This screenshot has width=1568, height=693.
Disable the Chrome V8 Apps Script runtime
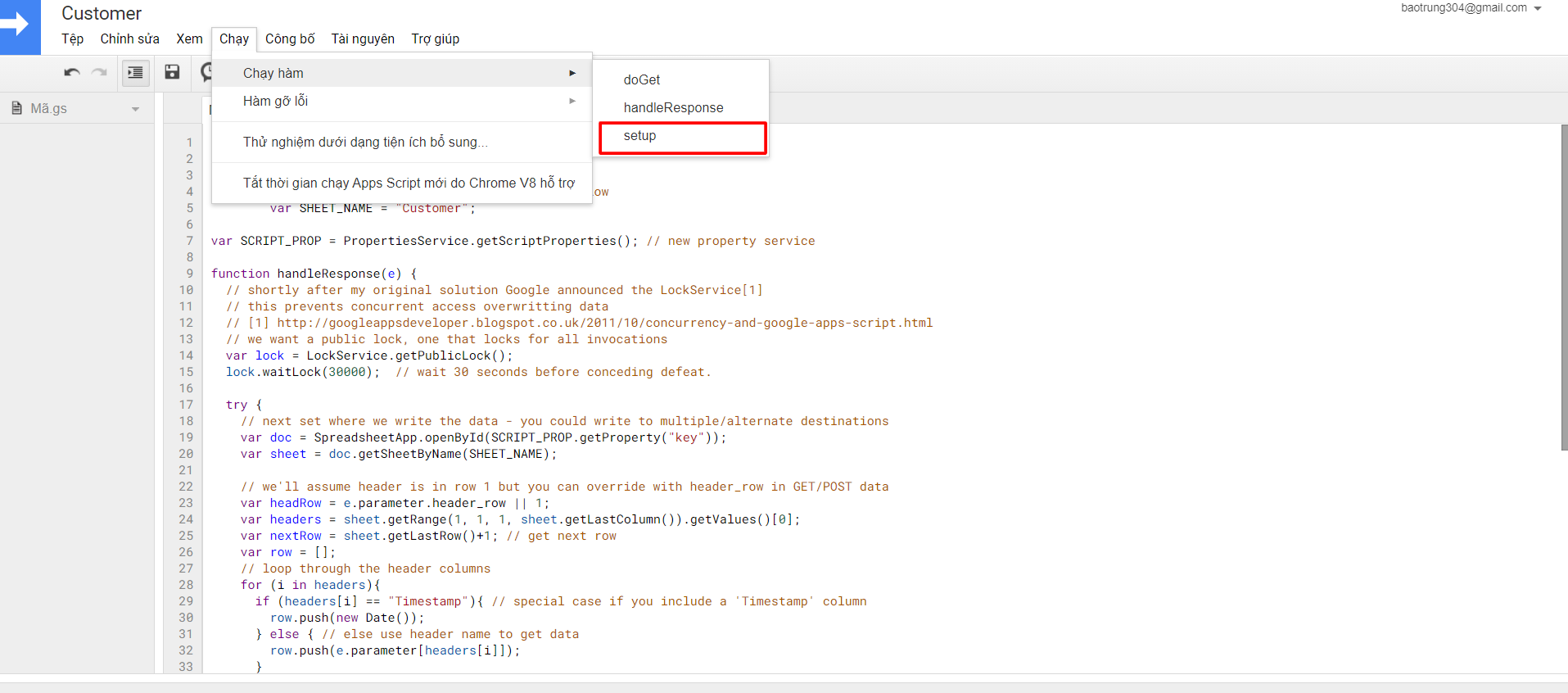408,183
